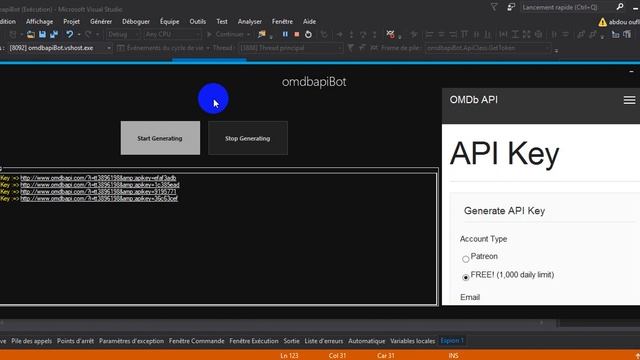Click the feedback person icon near Quick Launch
Image resolution: width=640 pixels, height=360 pixels.
pyautogui.click(x=511, y=7)
